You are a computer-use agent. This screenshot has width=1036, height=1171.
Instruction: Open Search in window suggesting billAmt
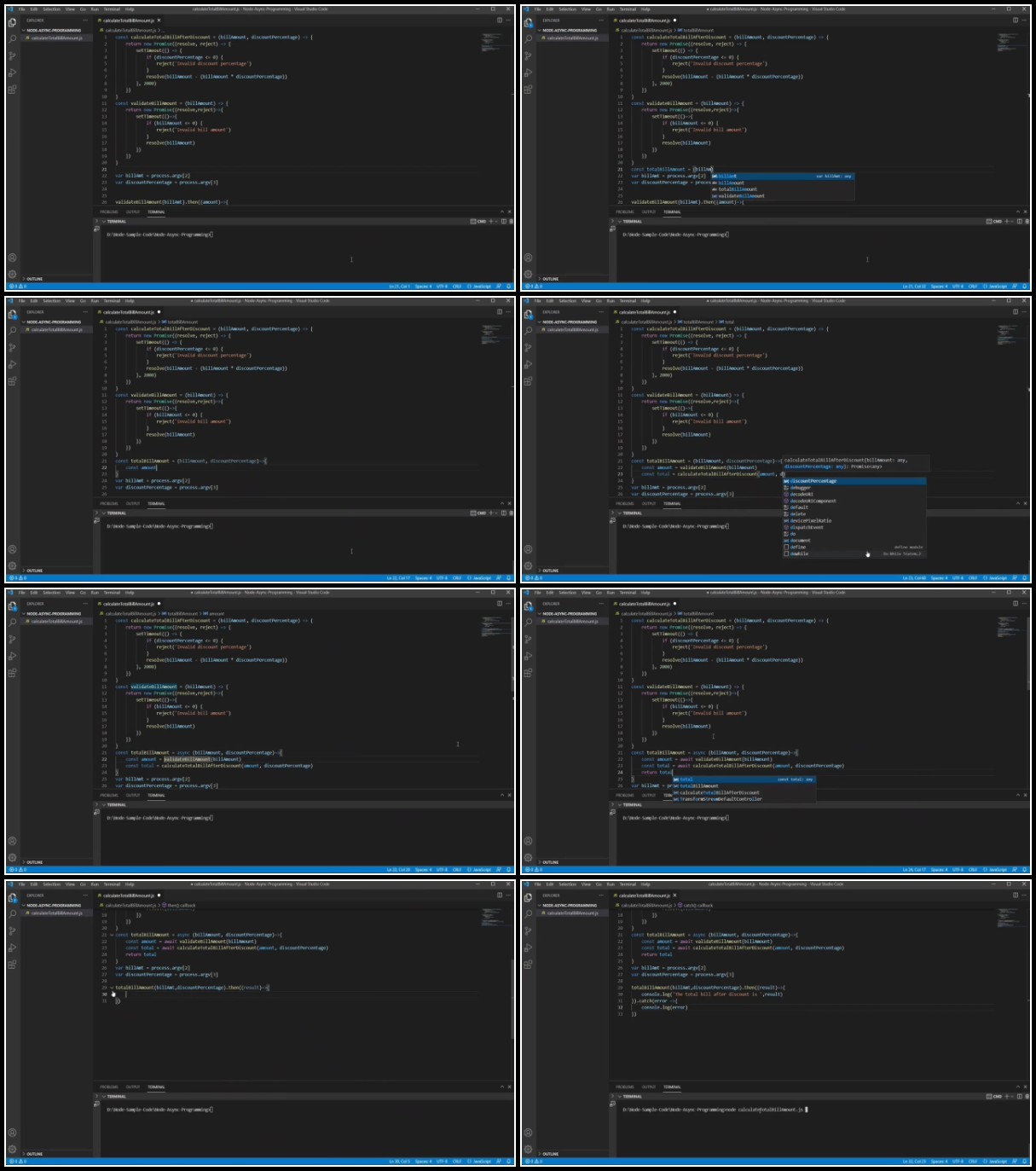click(529, 39)
